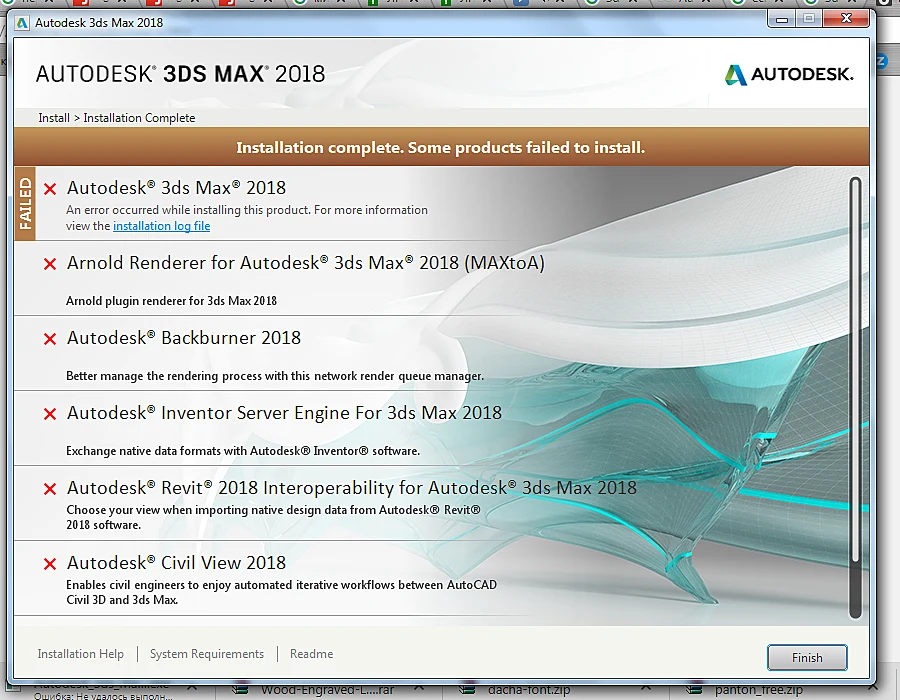Close the installer window with the red X

[x=846, y=19]
